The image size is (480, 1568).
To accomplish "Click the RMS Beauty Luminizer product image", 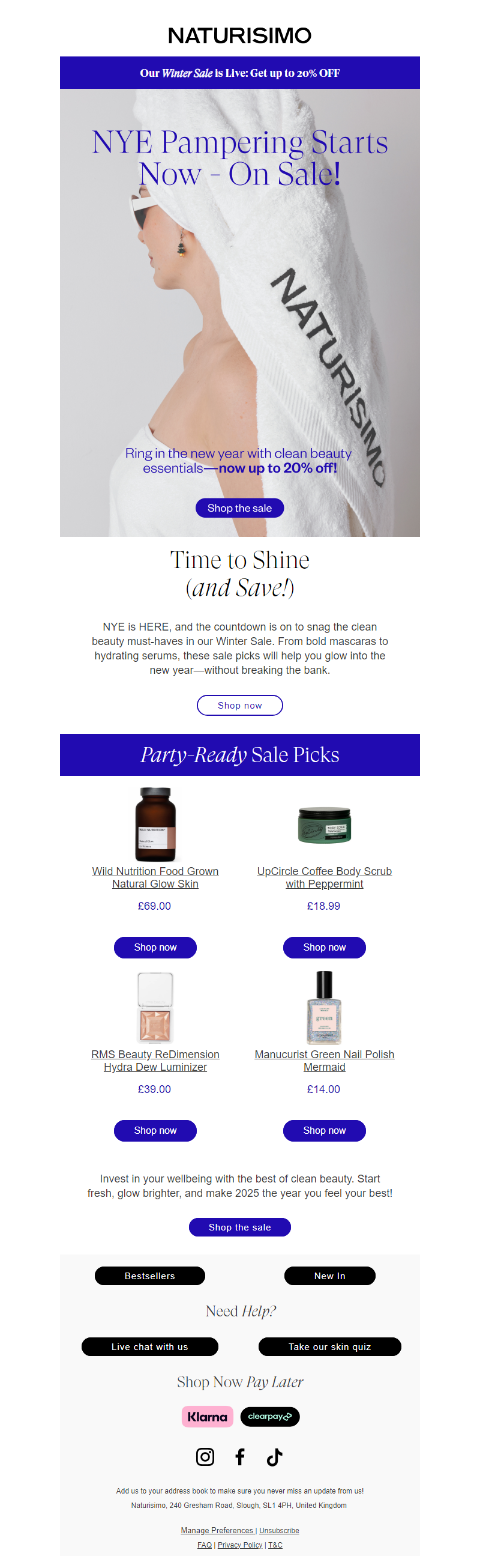I will 155,1007.
